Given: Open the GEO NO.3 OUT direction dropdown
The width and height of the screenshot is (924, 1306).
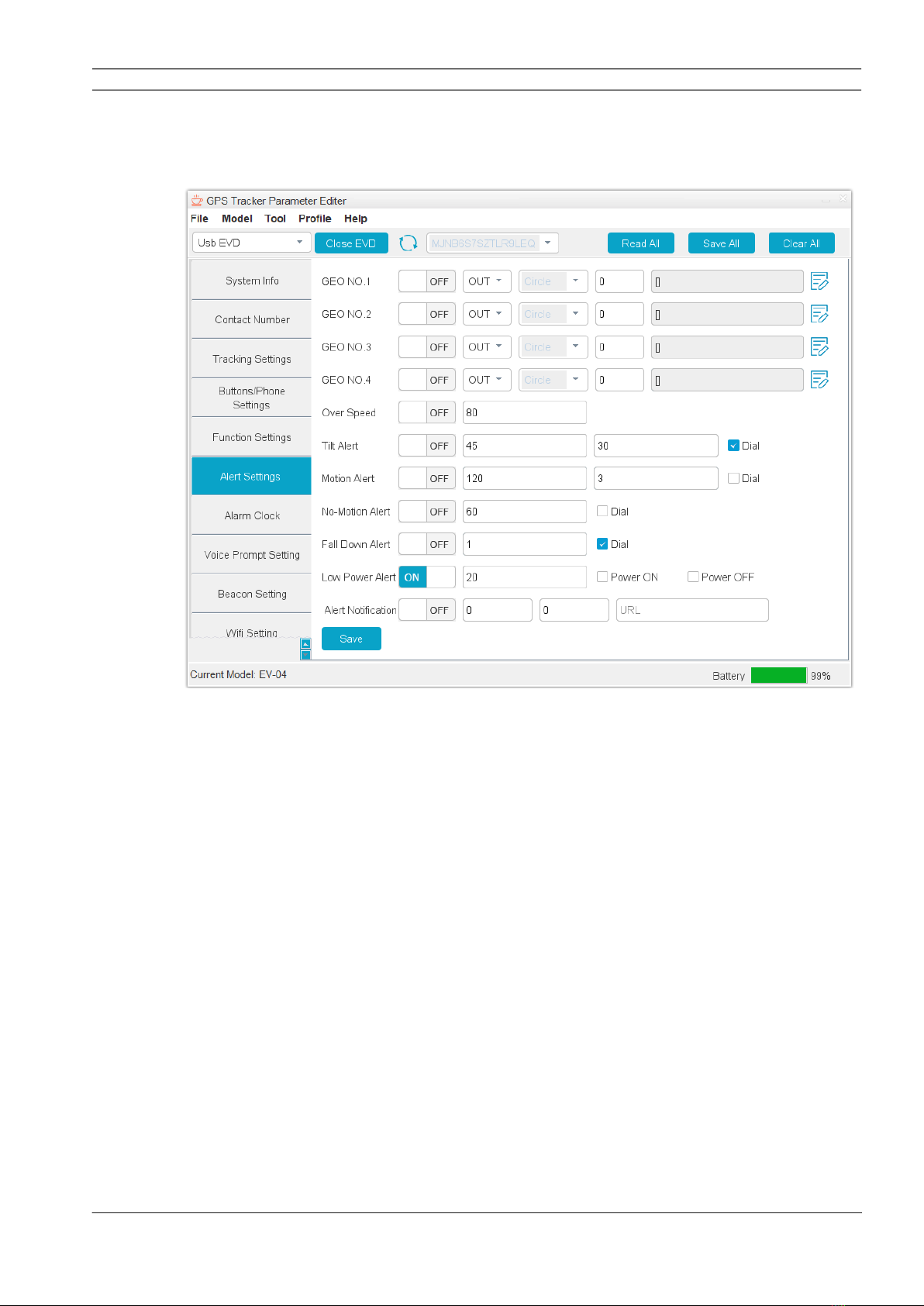Looking at the screenshot, I should coord(487,347).
